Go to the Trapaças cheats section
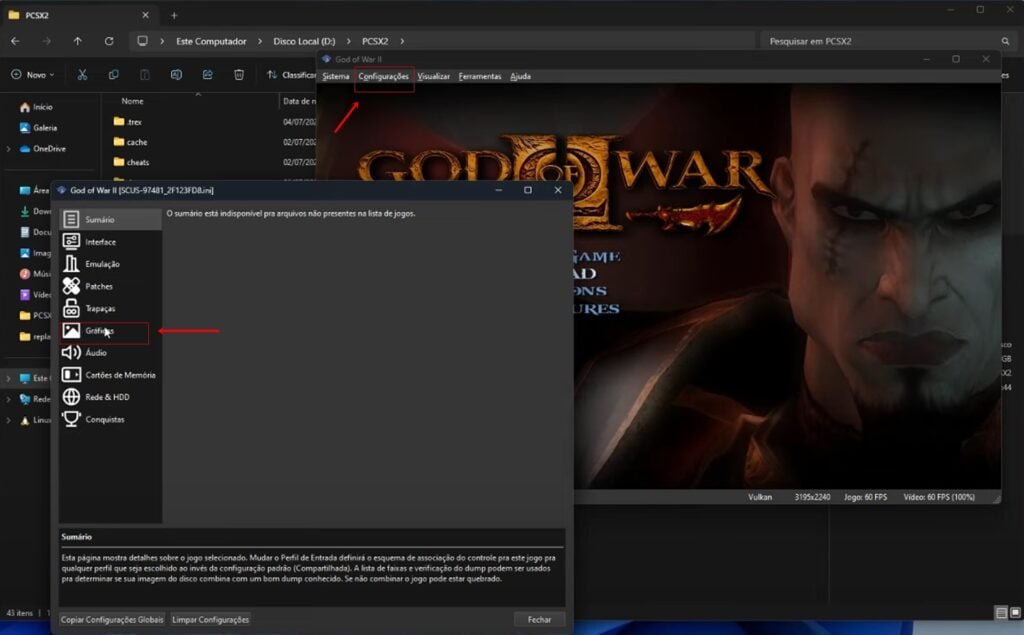This screenshot has width=1024, height=635. [110, 308]
